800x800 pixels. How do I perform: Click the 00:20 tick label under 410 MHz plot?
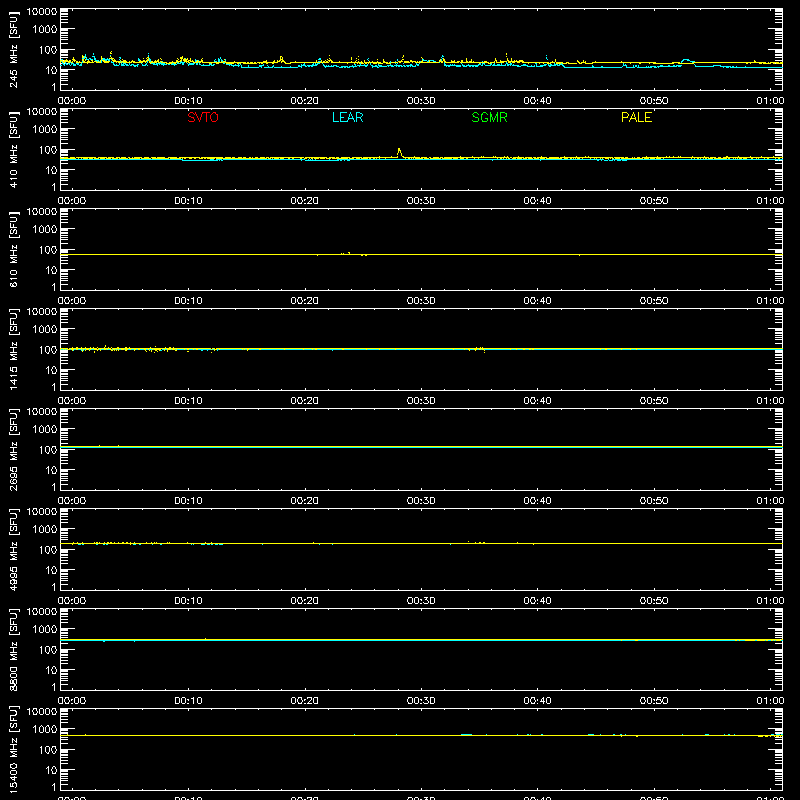[305, 201]
